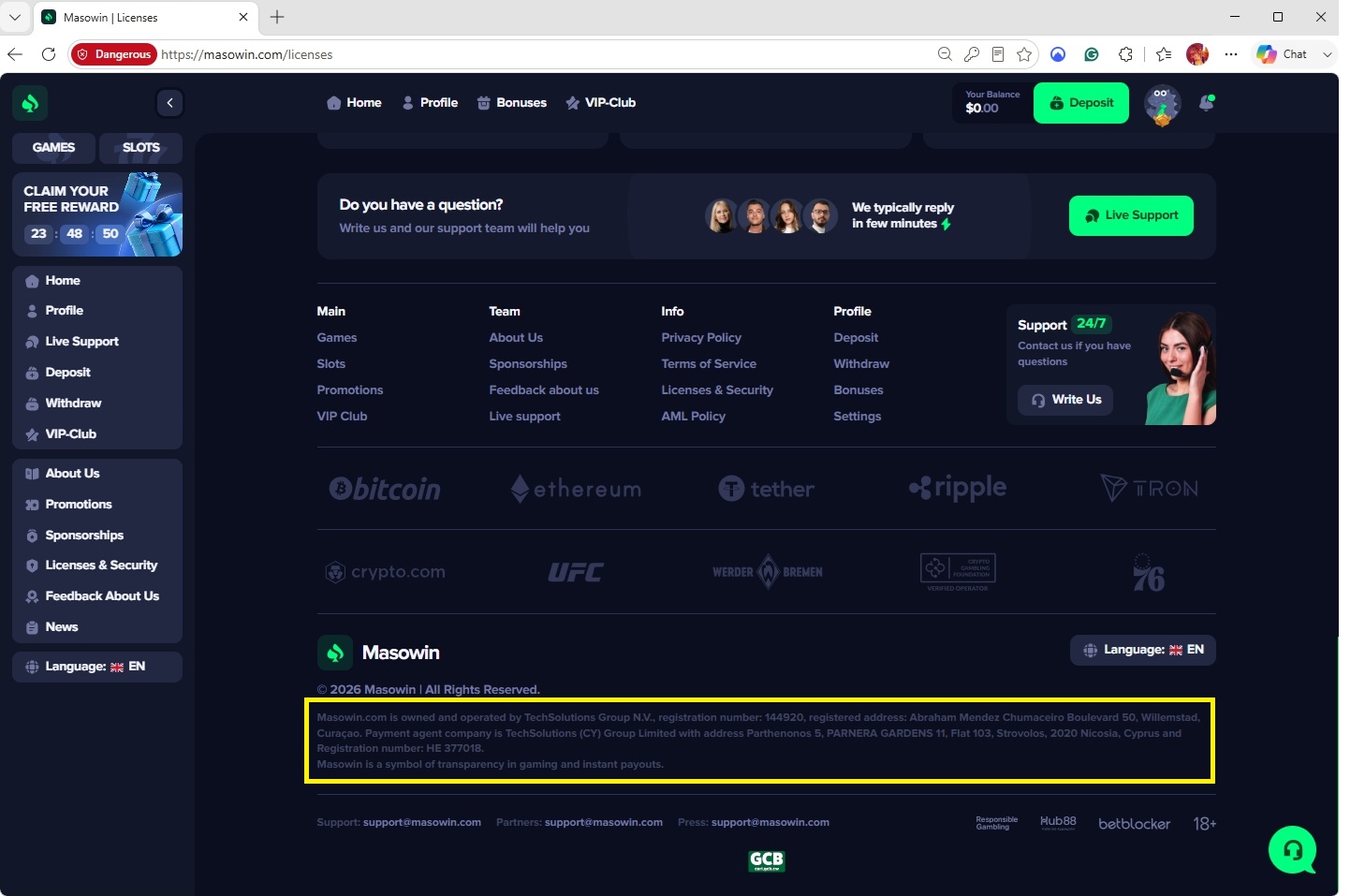Viewport: 1350px width, 896px height.
Task: Open the footer Settings link
Action: pos(858,417)
